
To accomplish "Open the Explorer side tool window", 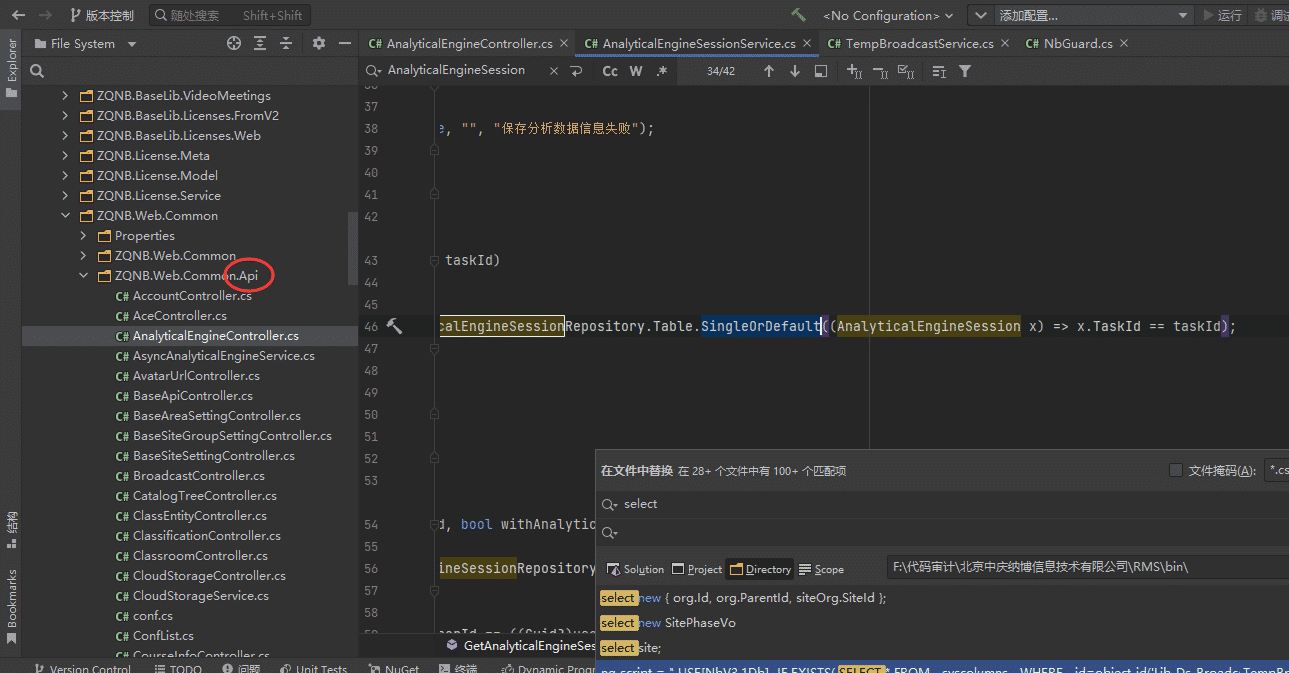I will [11, 68].
